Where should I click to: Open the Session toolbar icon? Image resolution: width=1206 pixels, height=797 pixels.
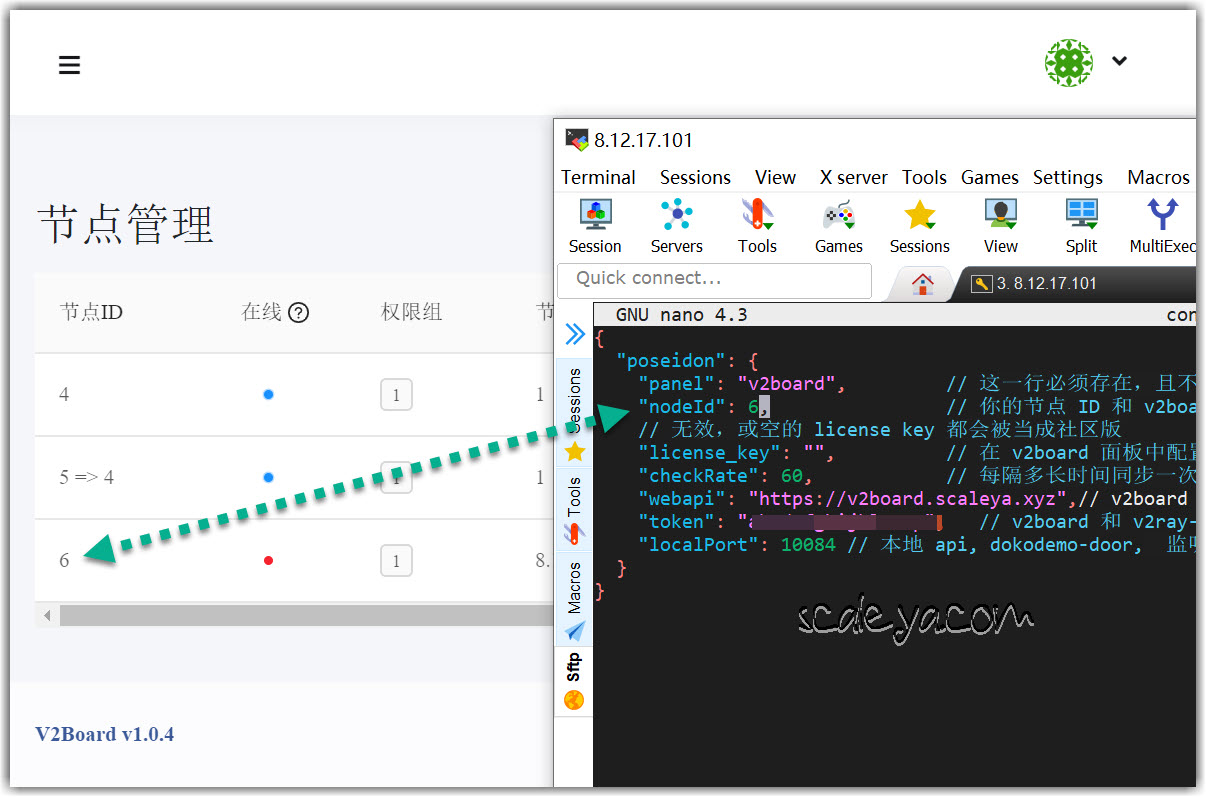coord(595,226)
